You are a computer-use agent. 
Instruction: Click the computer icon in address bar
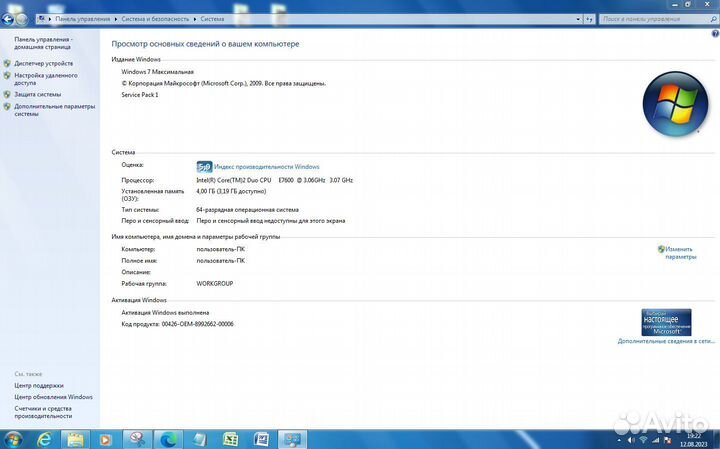click(42, 19)
